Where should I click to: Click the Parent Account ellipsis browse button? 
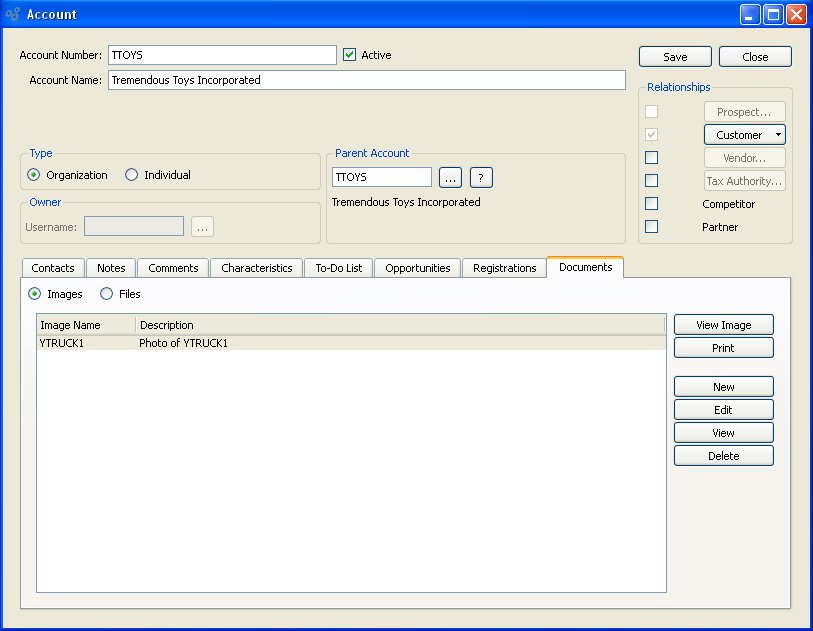coord(450,177)
